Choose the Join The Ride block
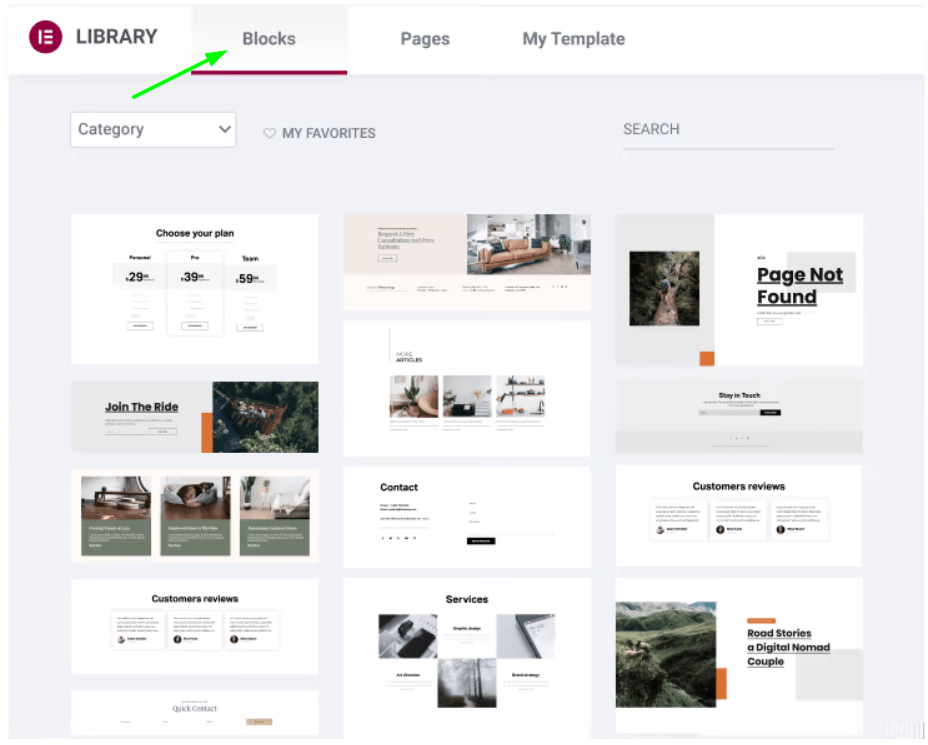Screen dimensions: 928x745 click(x=195, y=417)
